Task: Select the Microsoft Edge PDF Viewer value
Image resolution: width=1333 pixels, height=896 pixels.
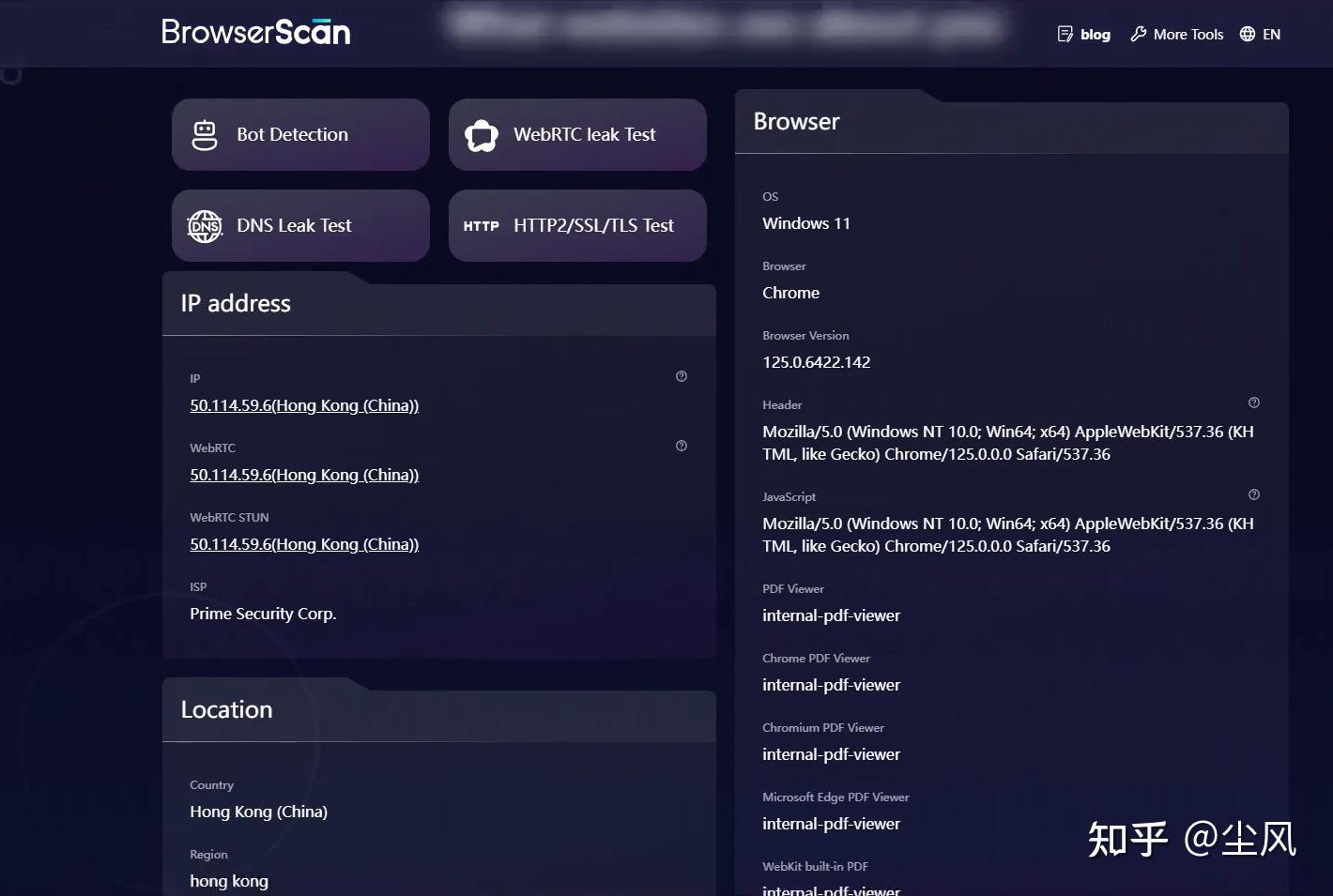Action: click(x=832, y=824)
